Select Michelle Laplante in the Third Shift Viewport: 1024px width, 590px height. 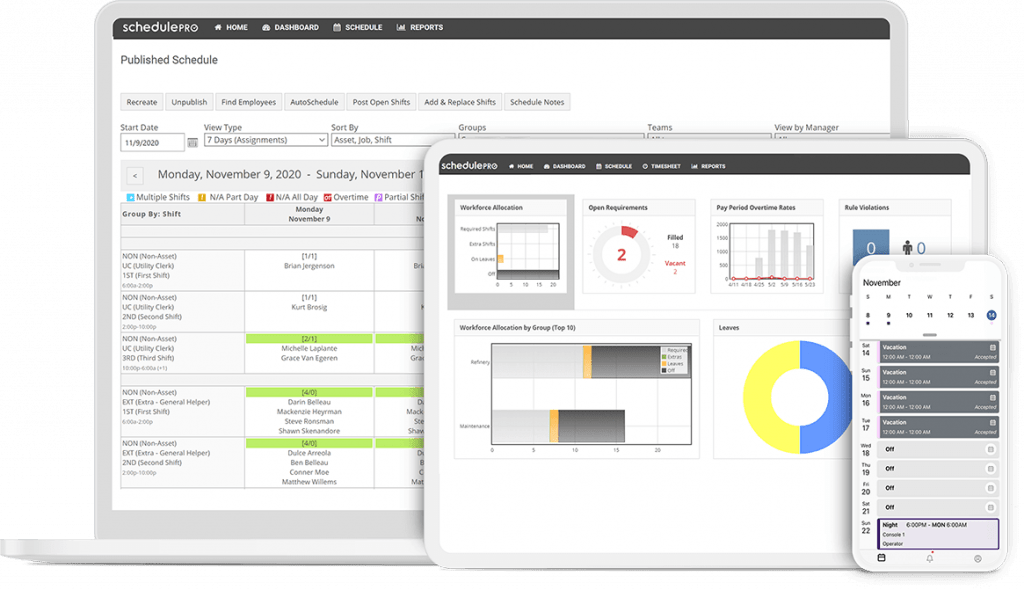(x=309, y=348)
